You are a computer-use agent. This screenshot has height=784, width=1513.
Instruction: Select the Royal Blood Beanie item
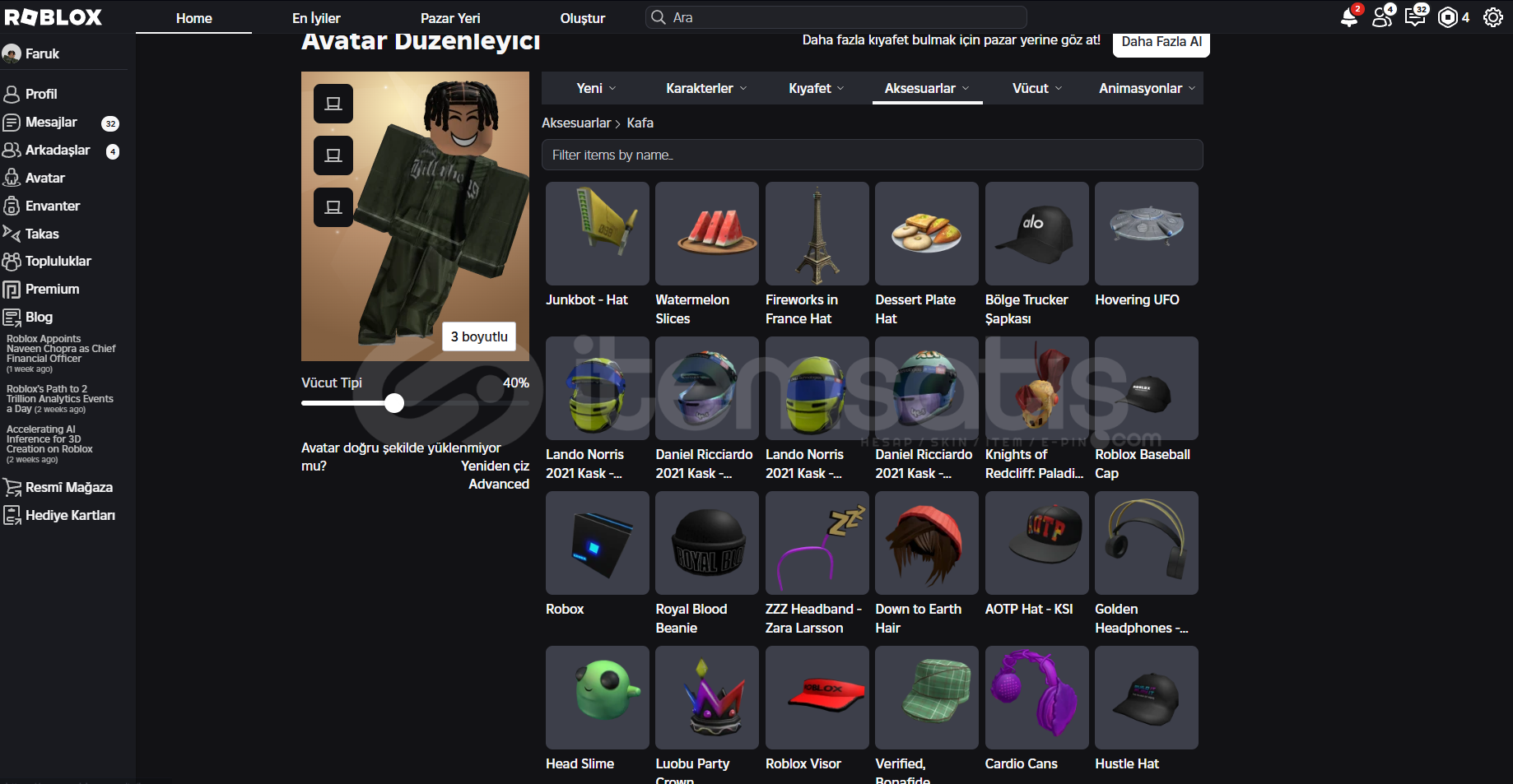(x=707, y=543)
